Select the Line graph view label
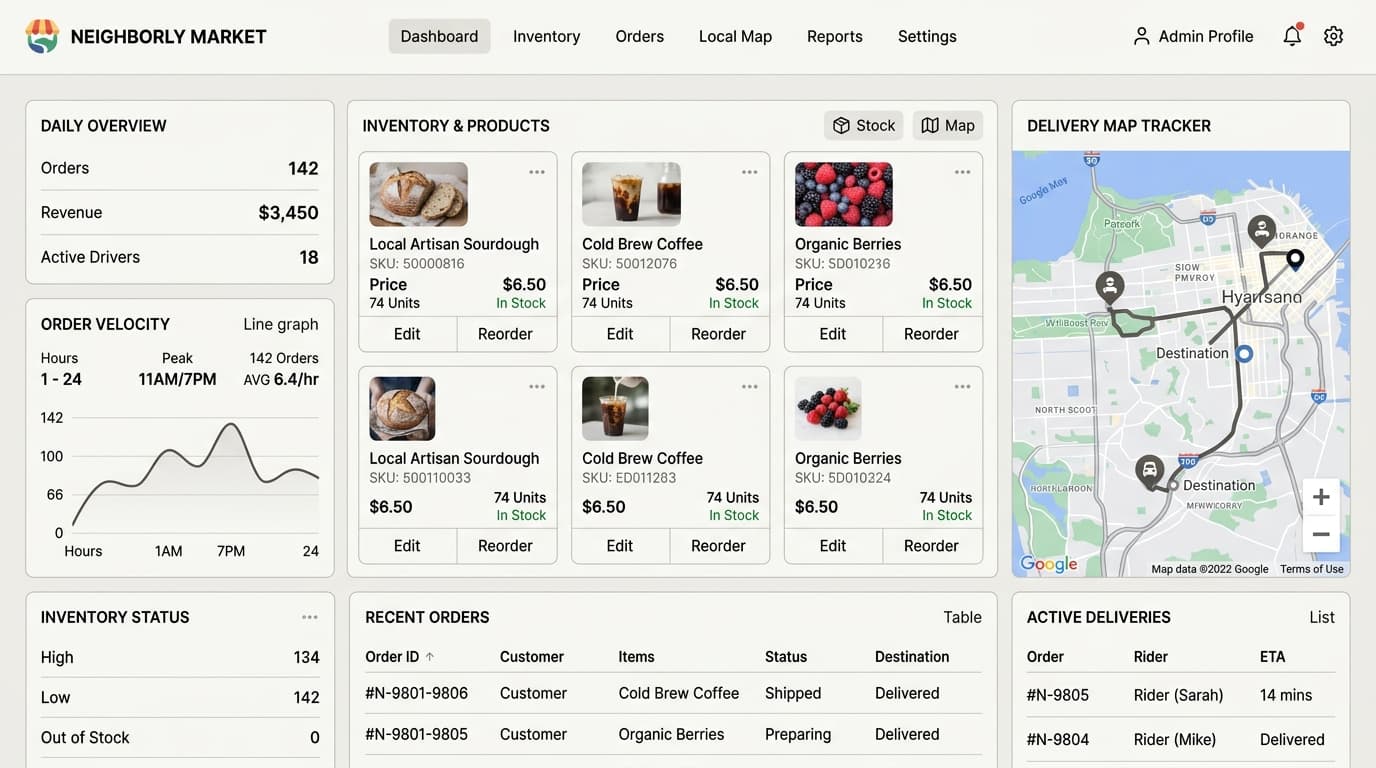 pyautogui.click(x=281, y=324)
